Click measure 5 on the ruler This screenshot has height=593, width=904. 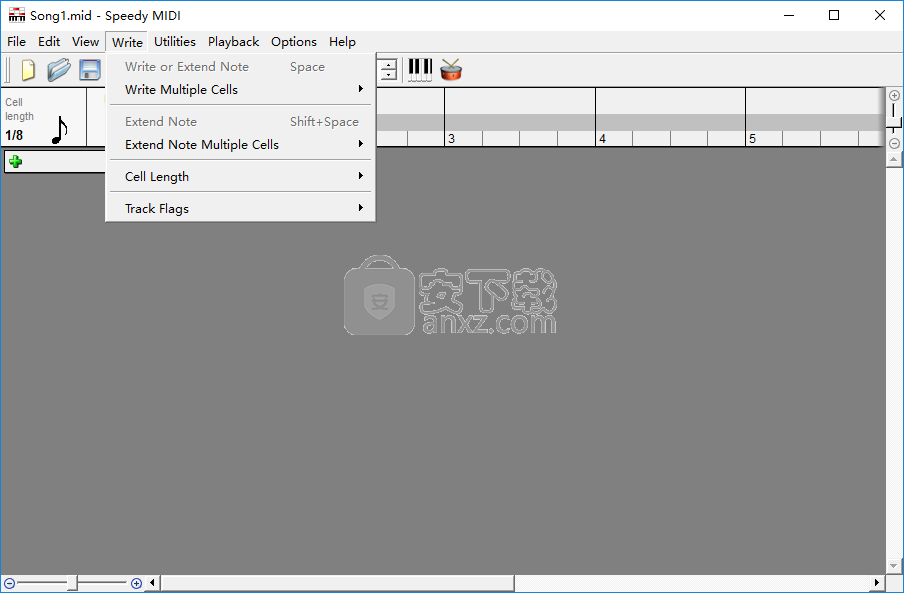click(752, 139)
